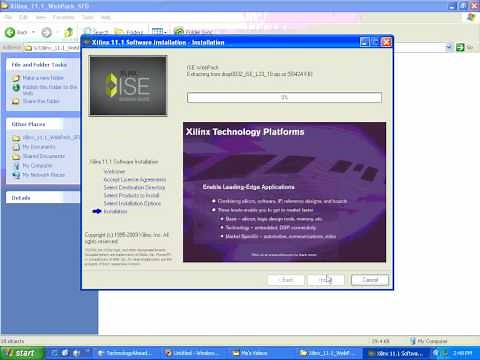
Task: Click the folder path in the Explorer address bar
Action: (56, 48)
